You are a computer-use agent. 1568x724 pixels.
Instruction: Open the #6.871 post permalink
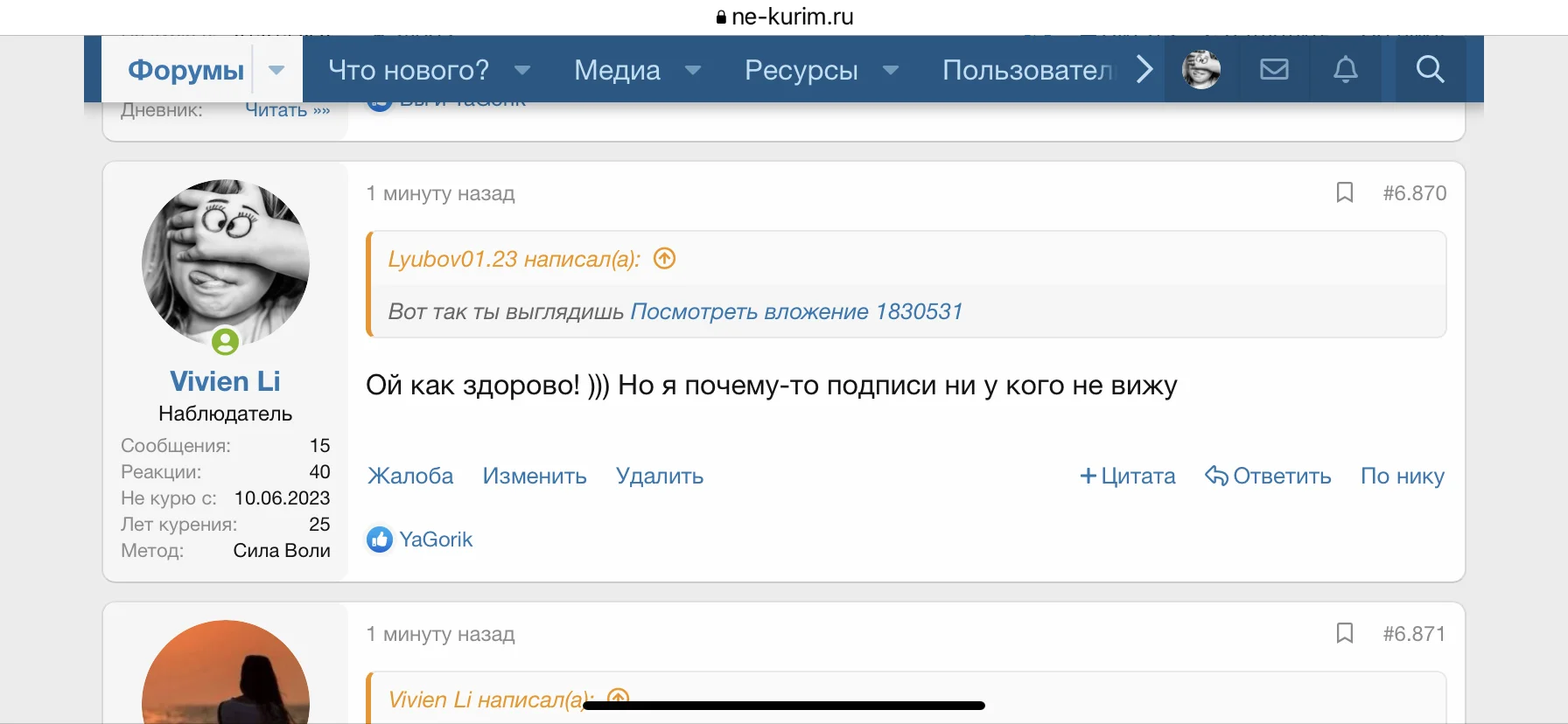(x=1415, y=634)
